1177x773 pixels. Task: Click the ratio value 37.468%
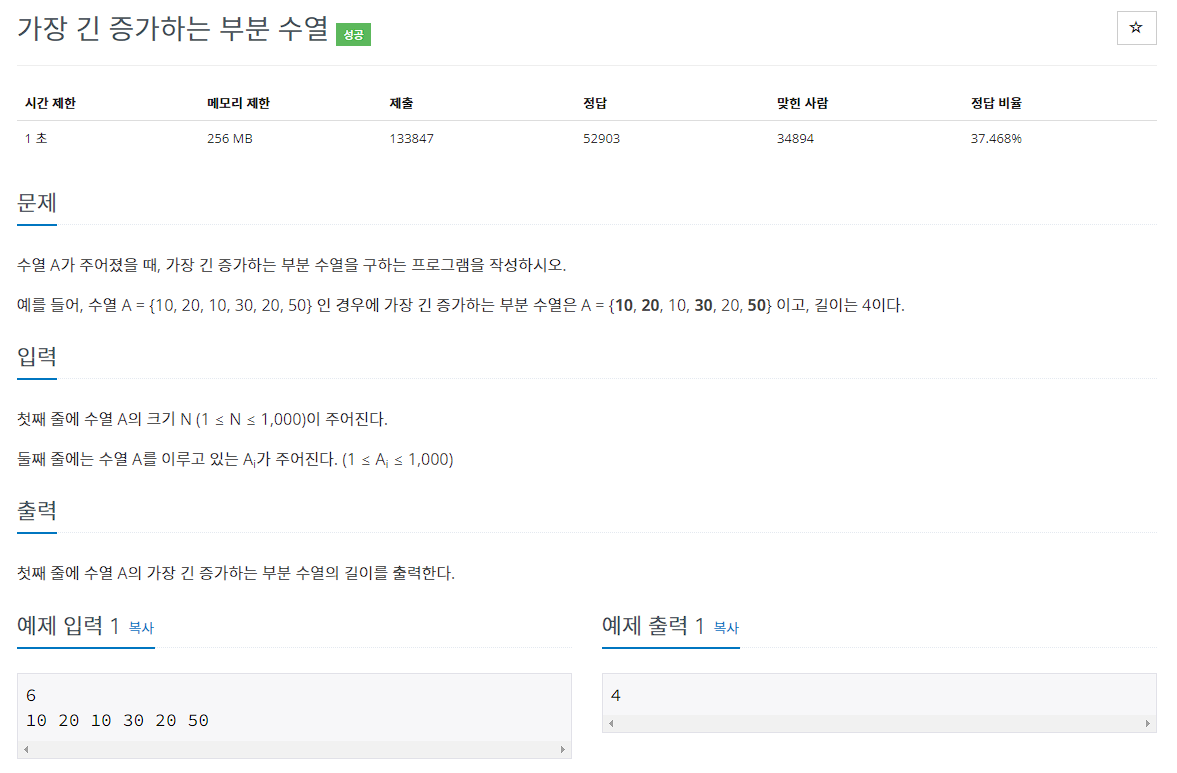(x=996, y=138)
